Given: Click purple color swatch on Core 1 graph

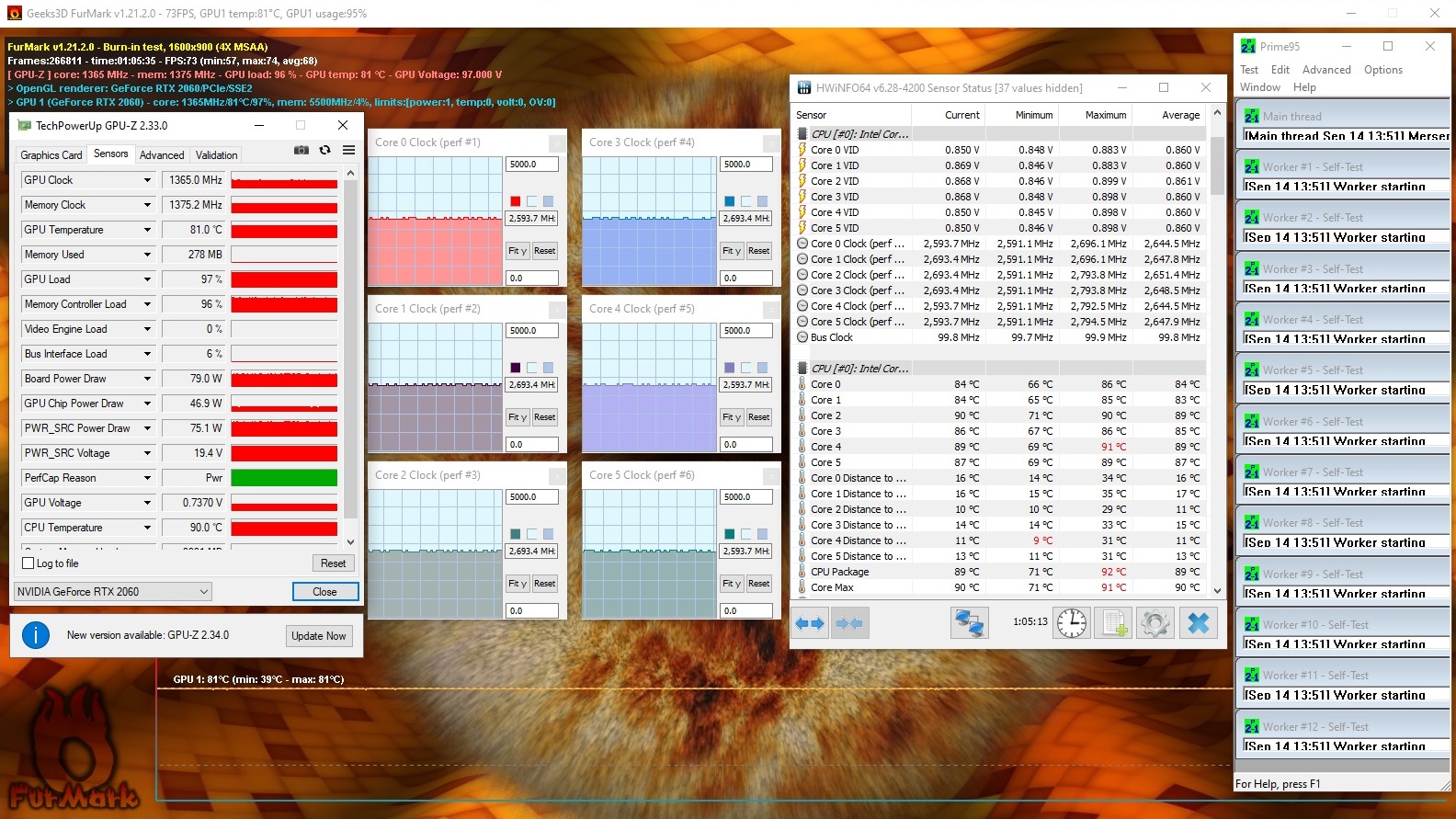Looking at the screenshot, I should 516,368.
